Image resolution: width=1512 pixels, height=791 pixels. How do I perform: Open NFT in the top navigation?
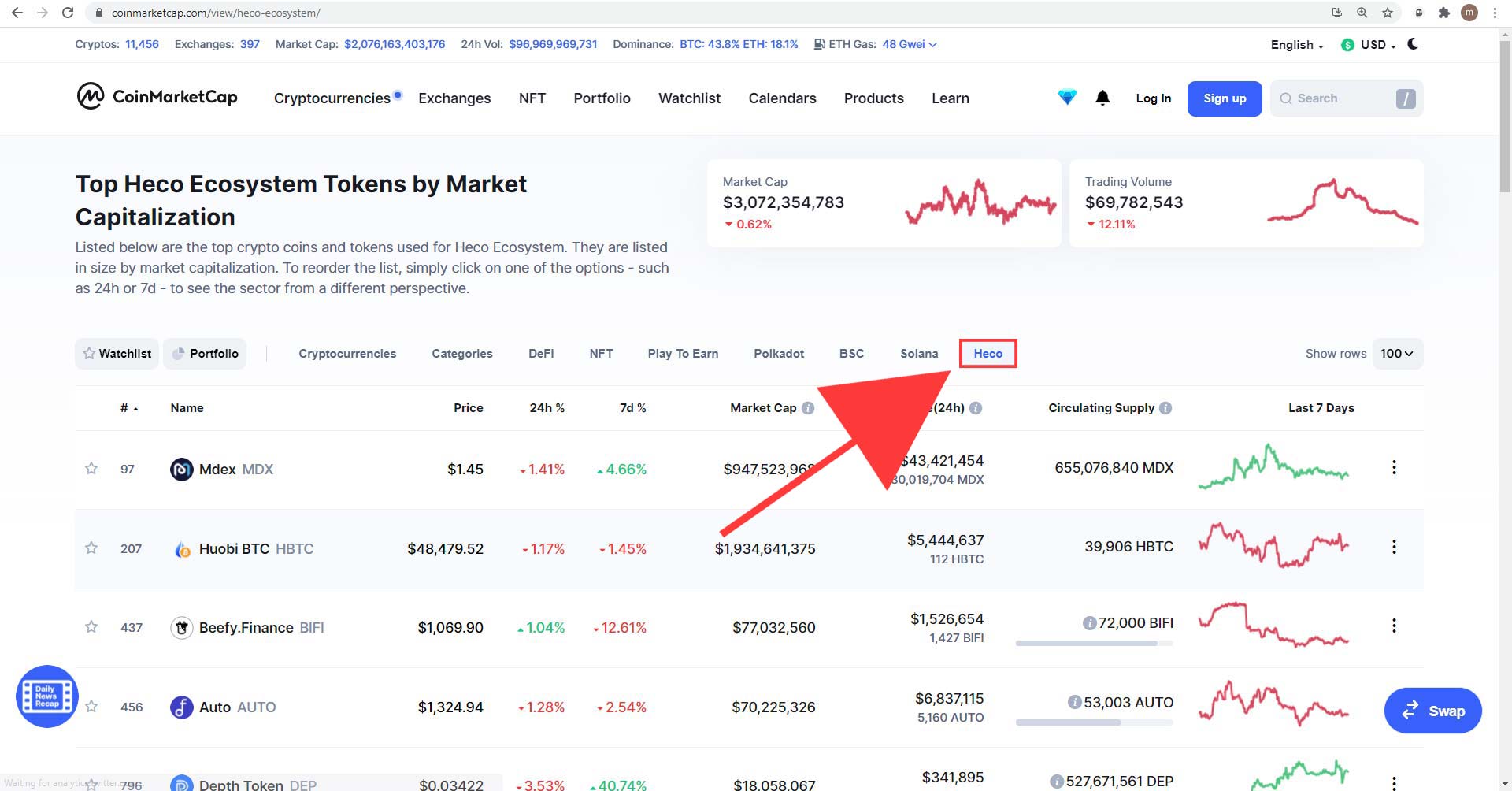click(532, 98)
